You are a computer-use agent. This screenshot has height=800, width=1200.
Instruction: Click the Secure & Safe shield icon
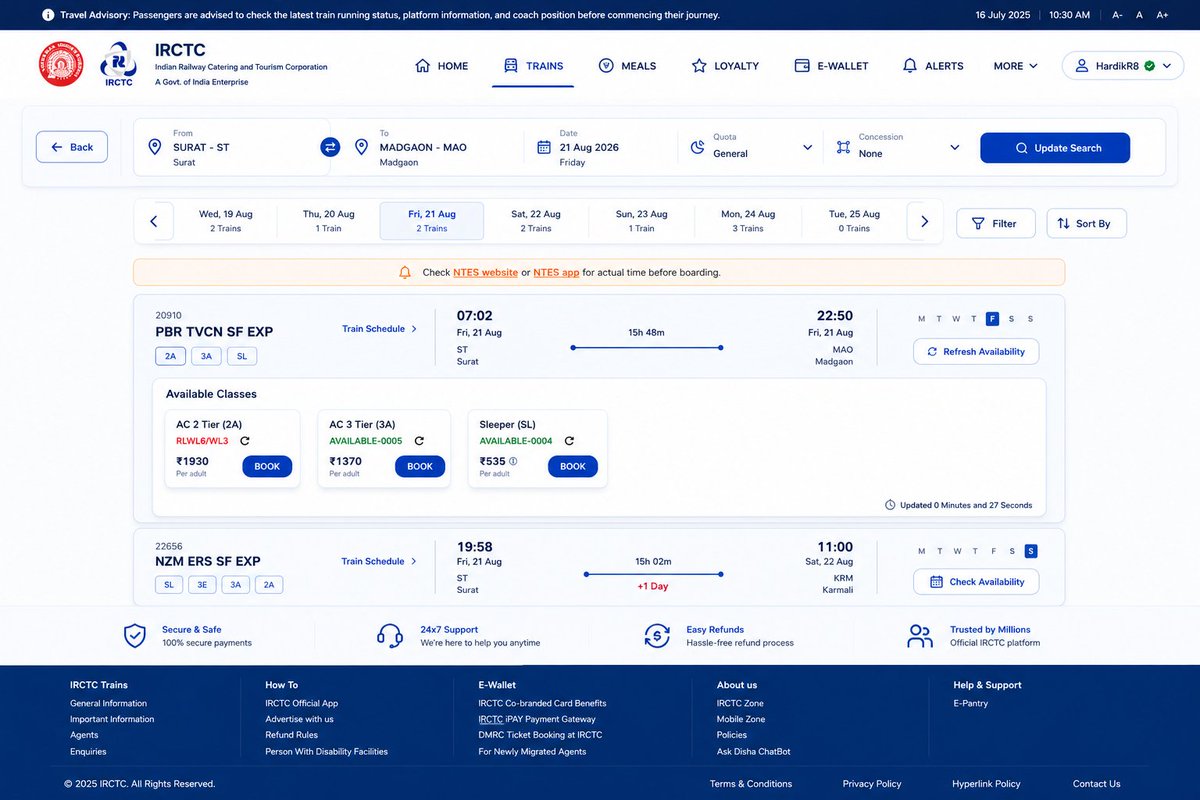click(135, 636)
